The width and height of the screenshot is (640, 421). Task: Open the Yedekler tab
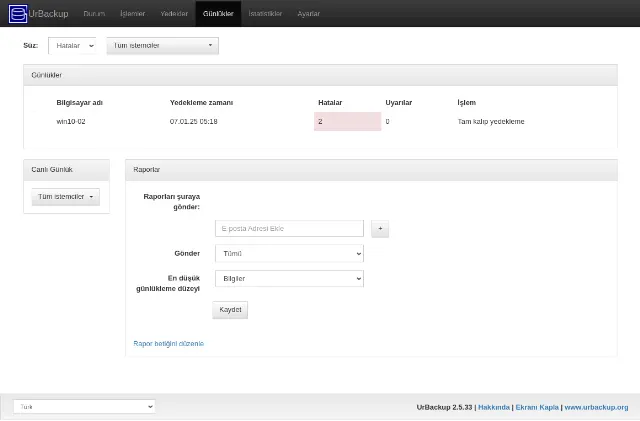(x=174, y=13)
